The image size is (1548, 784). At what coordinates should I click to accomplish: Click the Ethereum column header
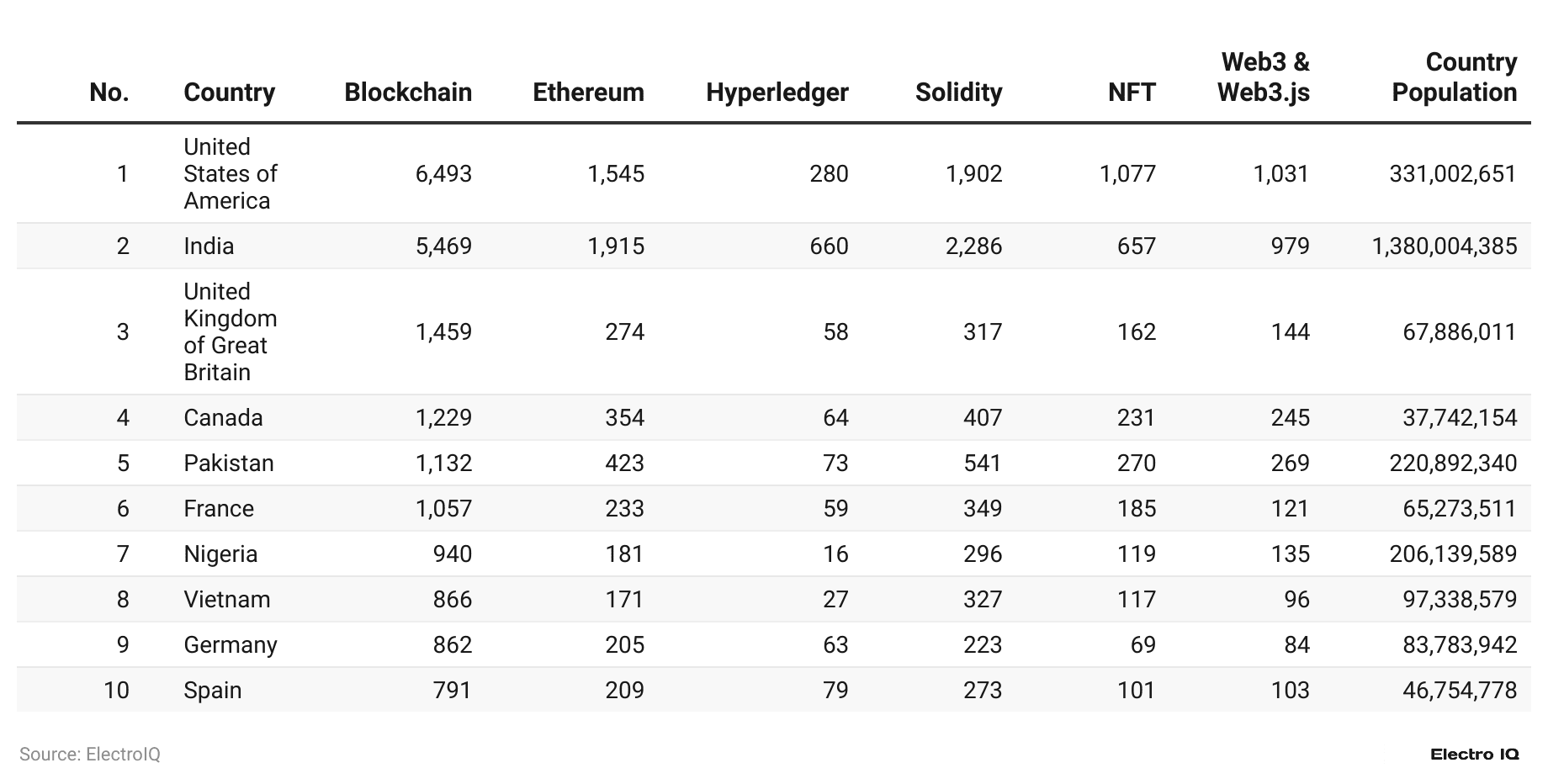click(x=588, y=92)
